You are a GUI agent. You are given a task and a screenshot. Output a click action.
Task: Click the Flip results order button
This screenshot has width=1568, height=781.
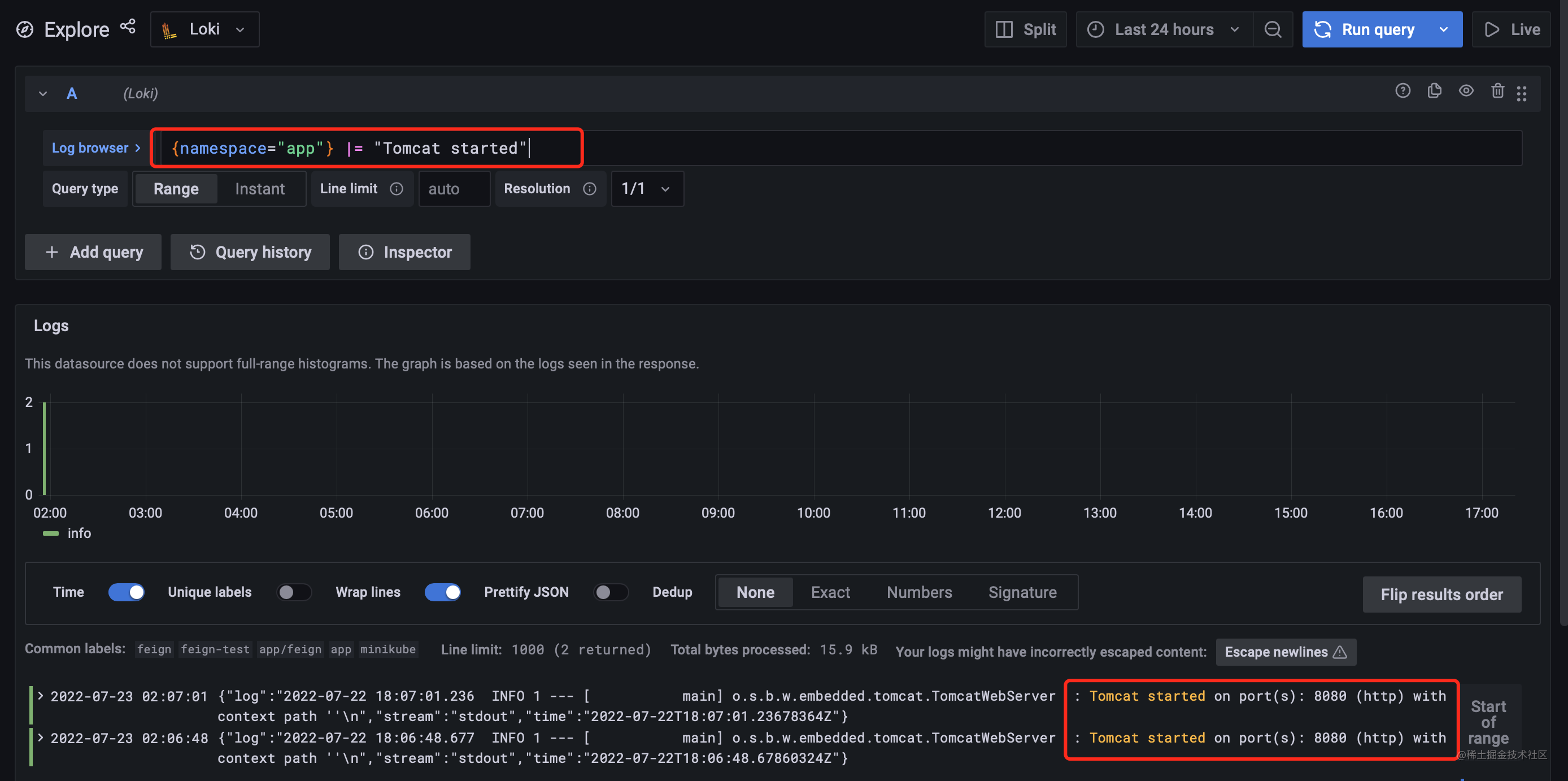[x=1441, y=594]
